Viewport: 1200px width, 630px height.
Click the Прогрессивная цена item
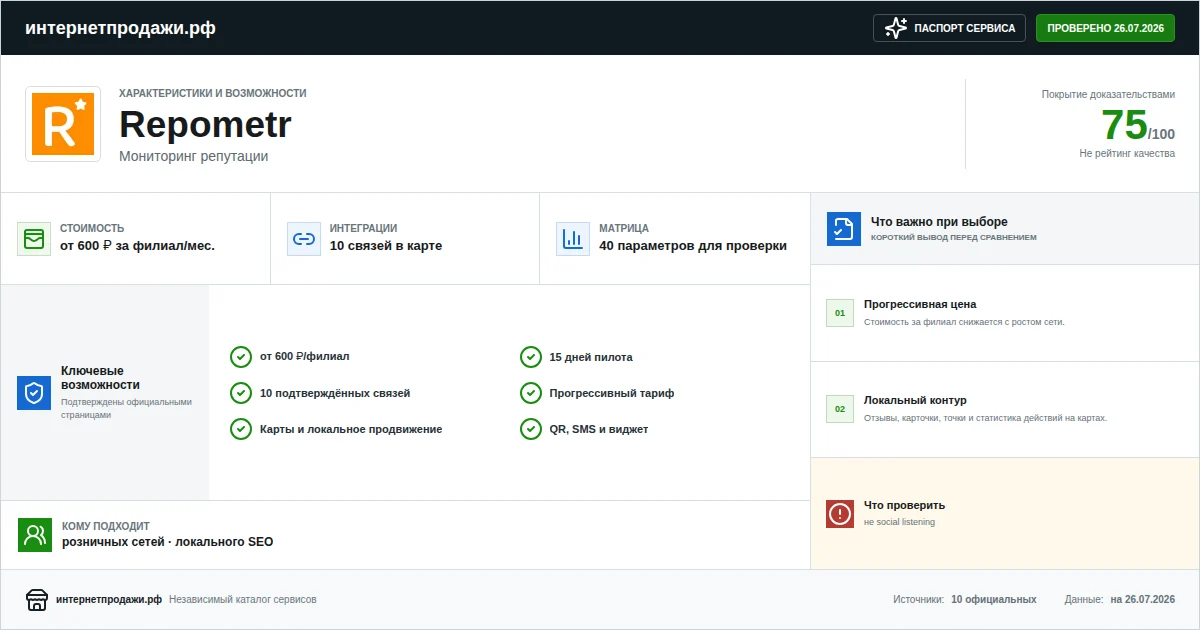click(x=1005, y=313)
